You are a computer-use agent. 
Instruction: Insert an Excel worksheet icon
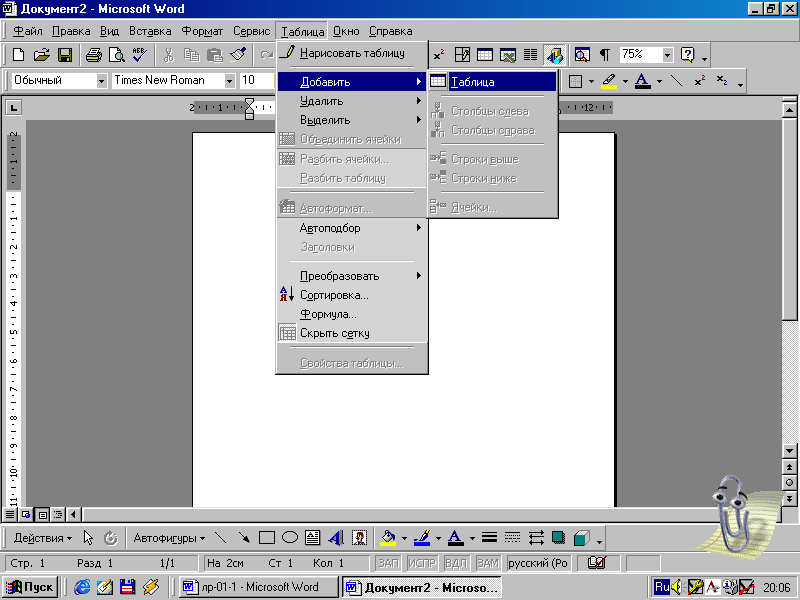pos(508,55)
